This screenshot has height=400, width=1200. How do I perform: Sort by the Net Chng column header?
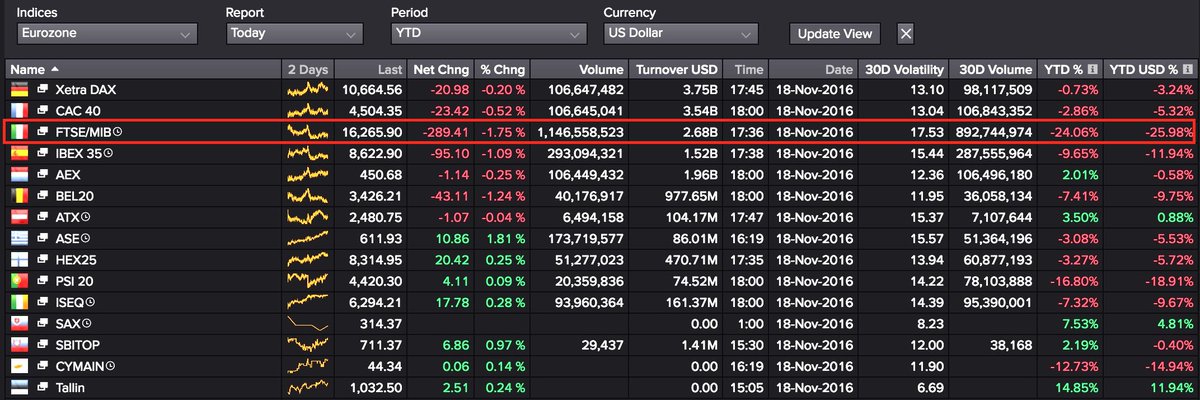pyautogui.click(x=439, y=70)
